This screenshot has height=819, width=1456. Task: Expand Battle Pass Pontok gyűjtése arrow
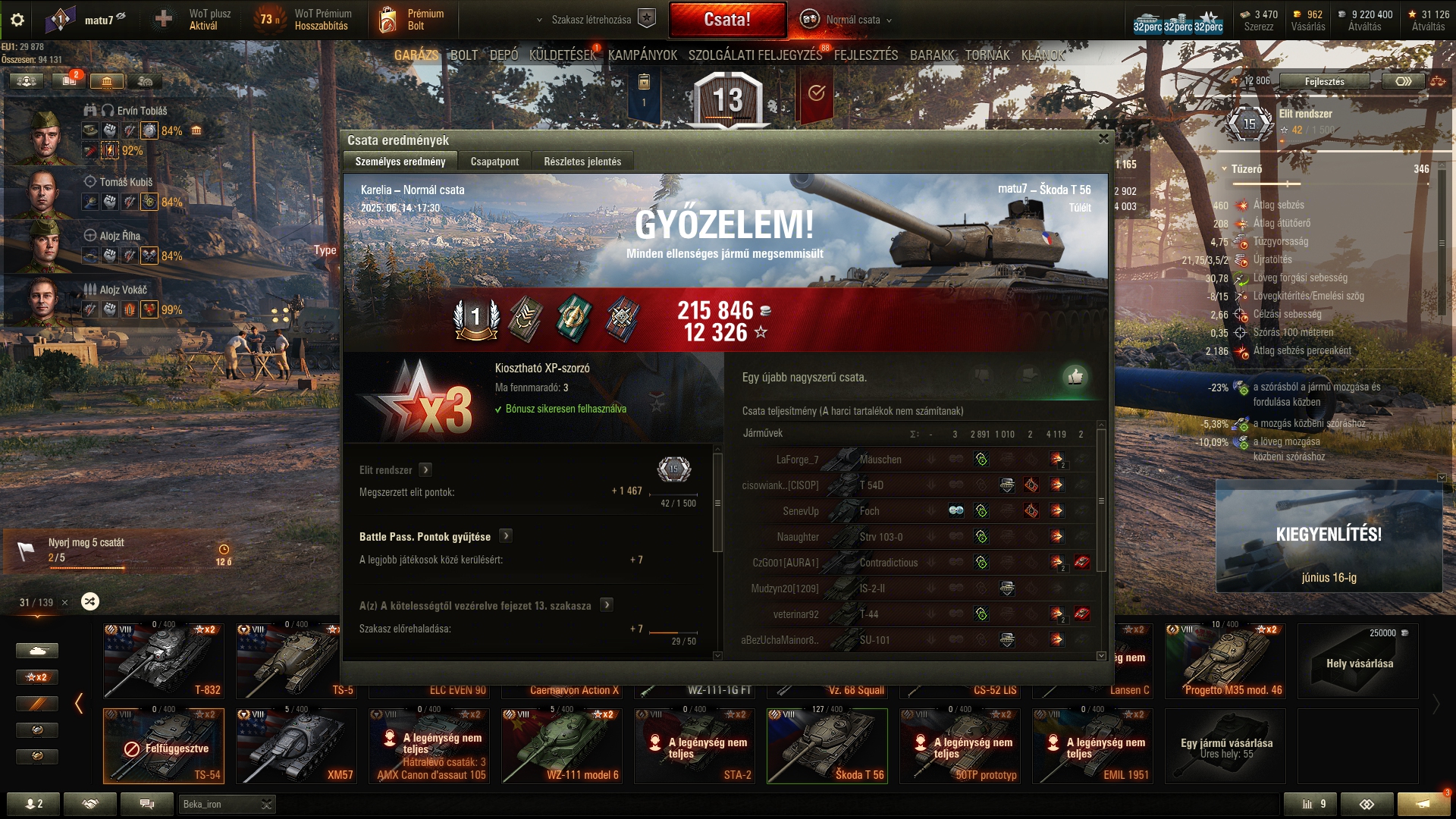coord(506,536)
